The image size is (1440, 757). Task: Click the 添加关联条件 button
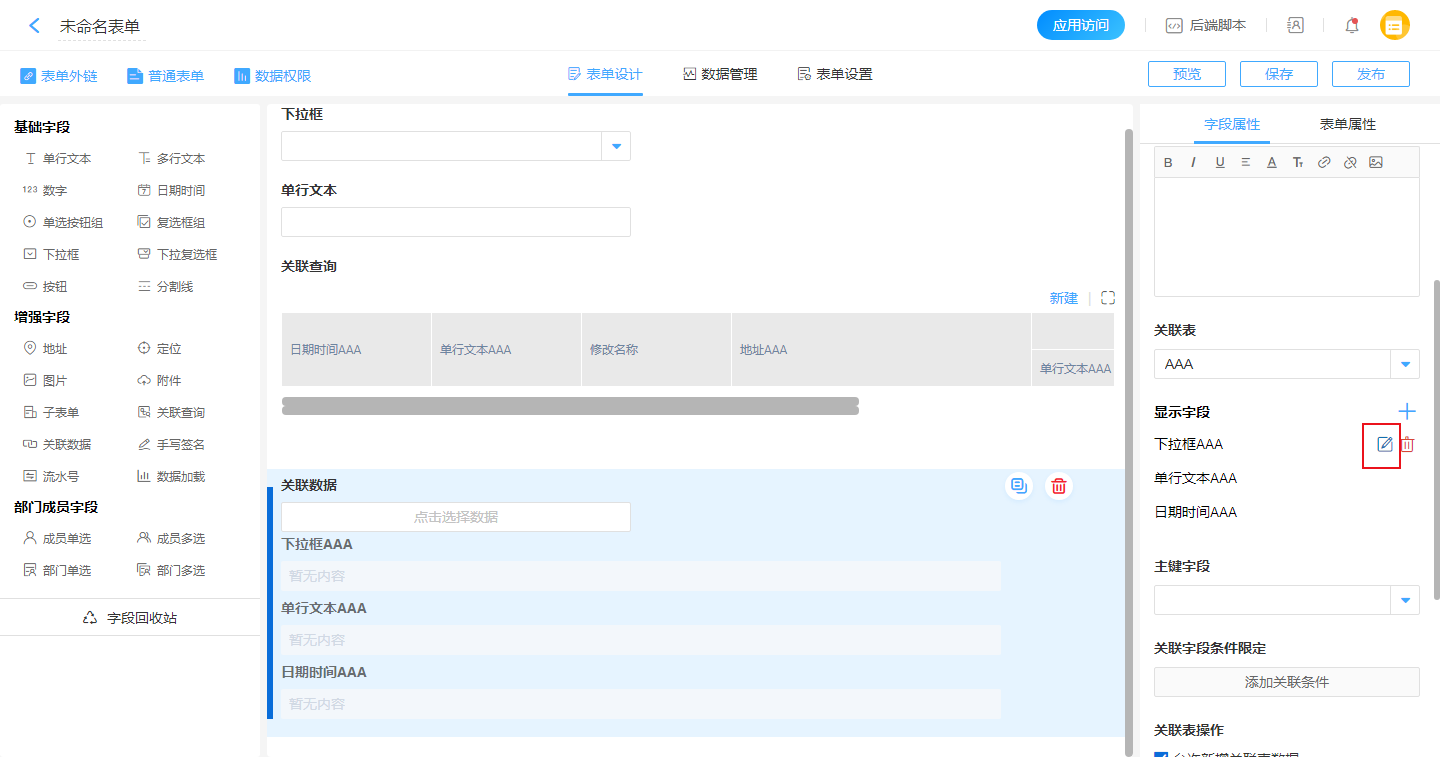click(x=1286, y=682)
